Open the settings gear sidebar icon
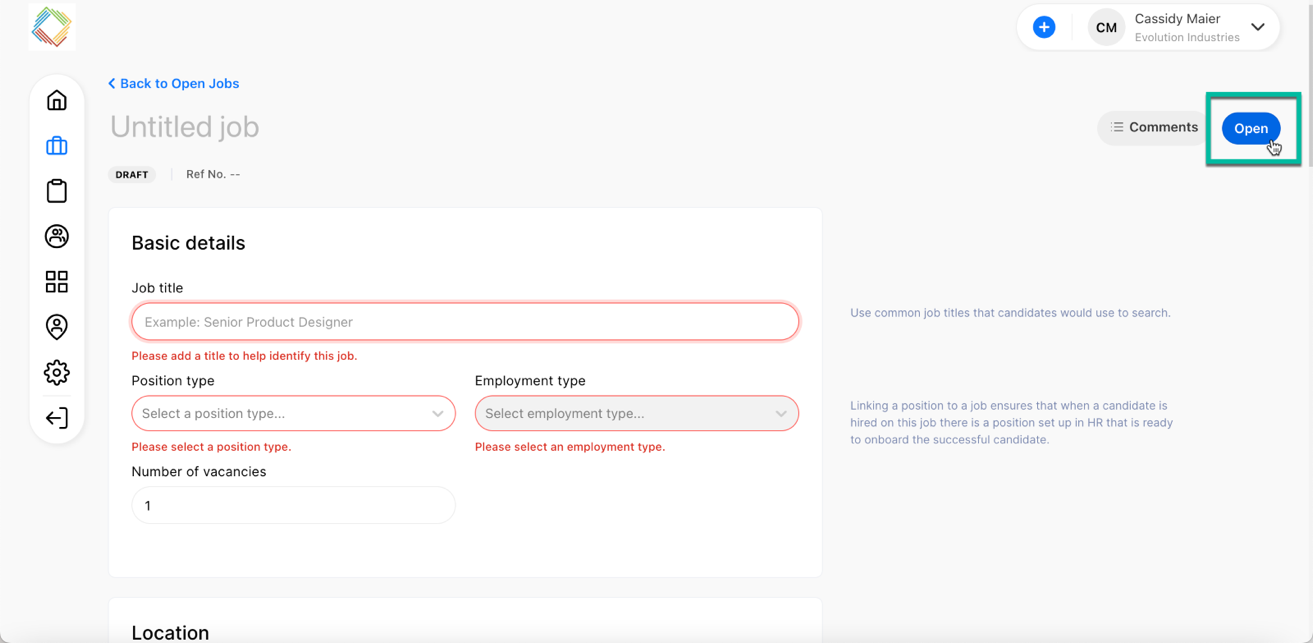Image resolution: width=1313 pixels, height=643 pixels. point(57,372)
